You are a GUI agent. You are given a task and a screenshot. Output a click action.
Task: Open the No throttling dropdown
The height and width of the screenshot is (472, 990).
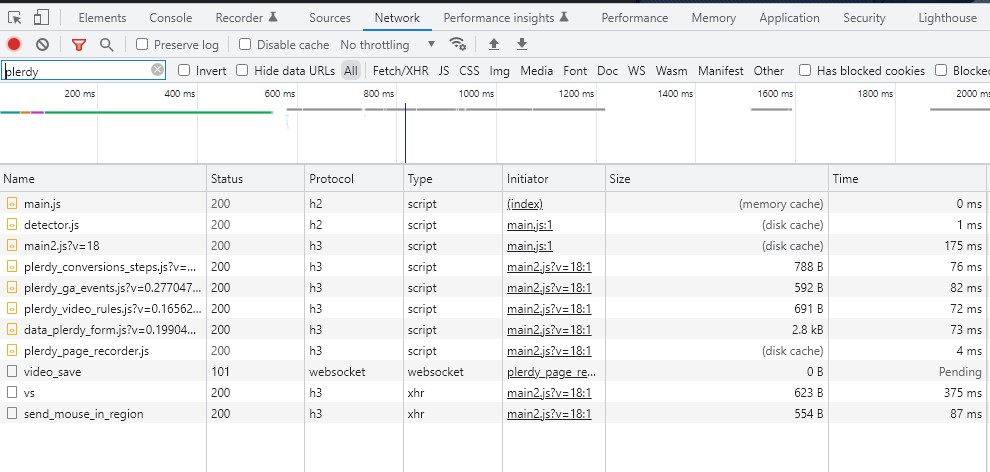coord(388,45)
